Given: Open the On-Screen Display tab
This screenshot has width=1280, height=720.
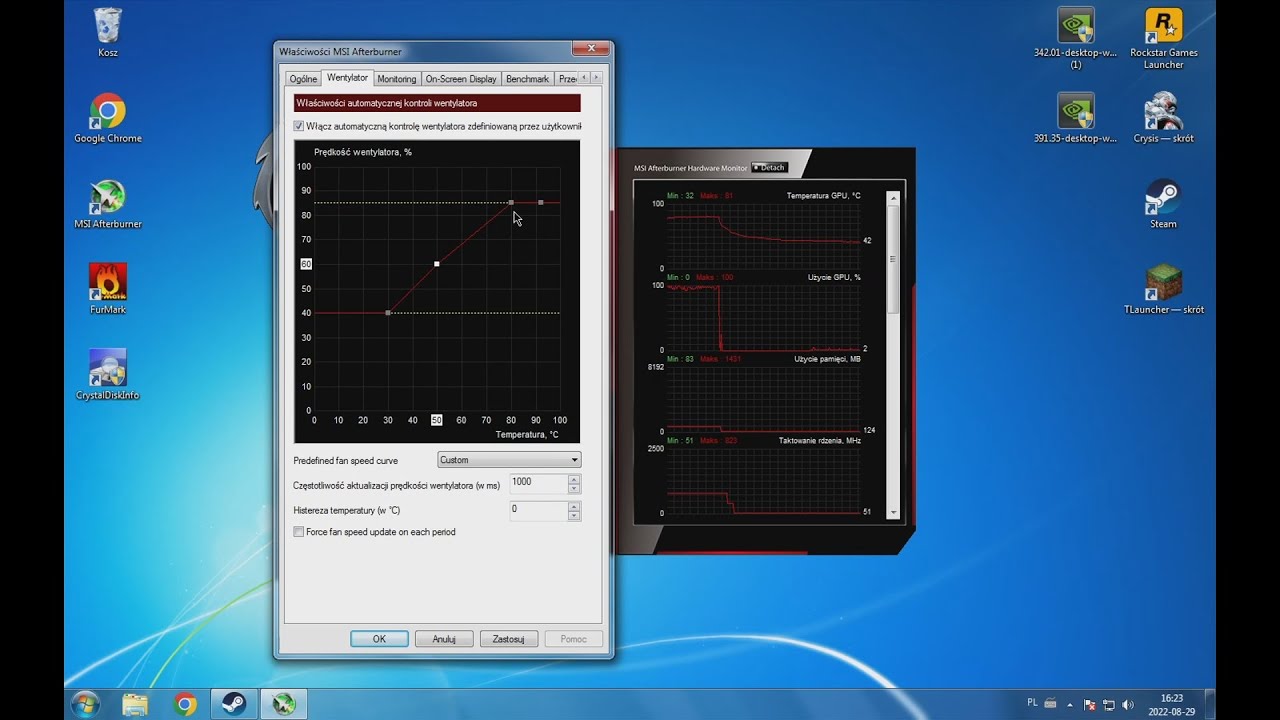Looking at the screenshot, I should (461, 79).
